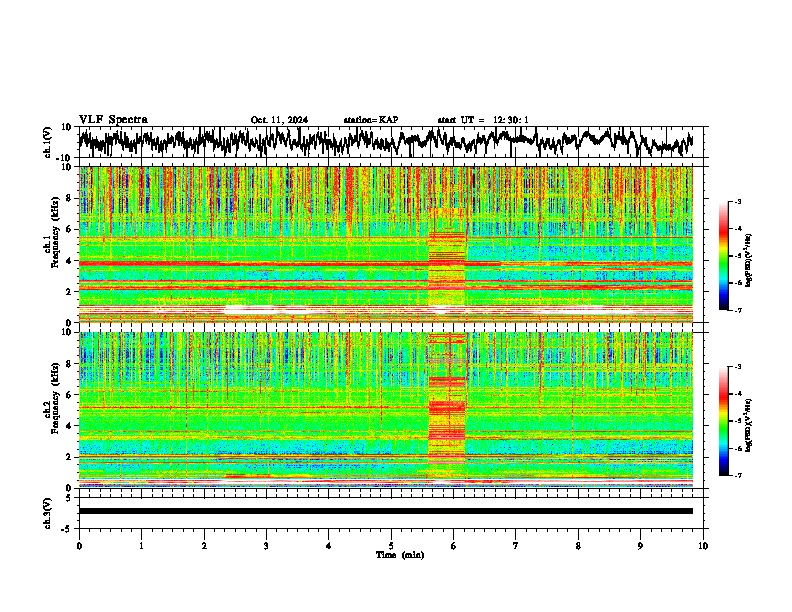Viewport: 792px width, 612px height.
Task: Click the time axis tick label "10"
Action: [x=703, y=546]
